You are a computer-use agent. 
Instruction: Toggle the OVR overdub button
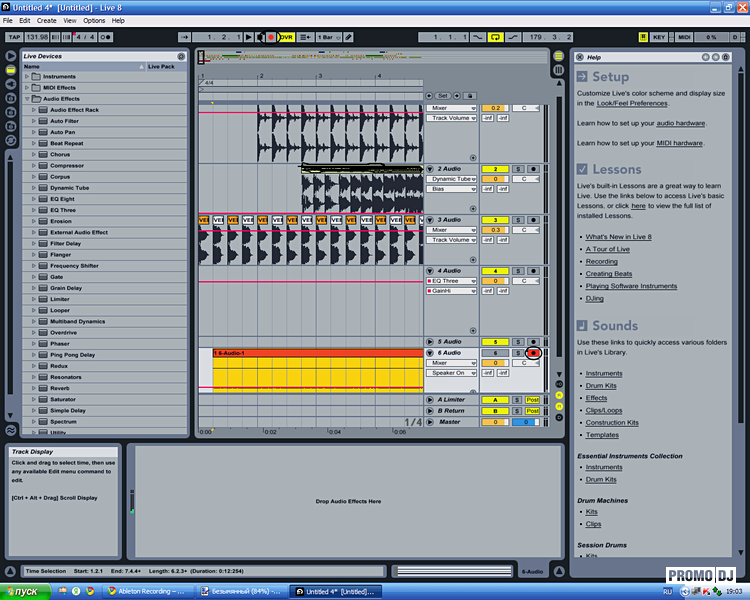(286, 37)
